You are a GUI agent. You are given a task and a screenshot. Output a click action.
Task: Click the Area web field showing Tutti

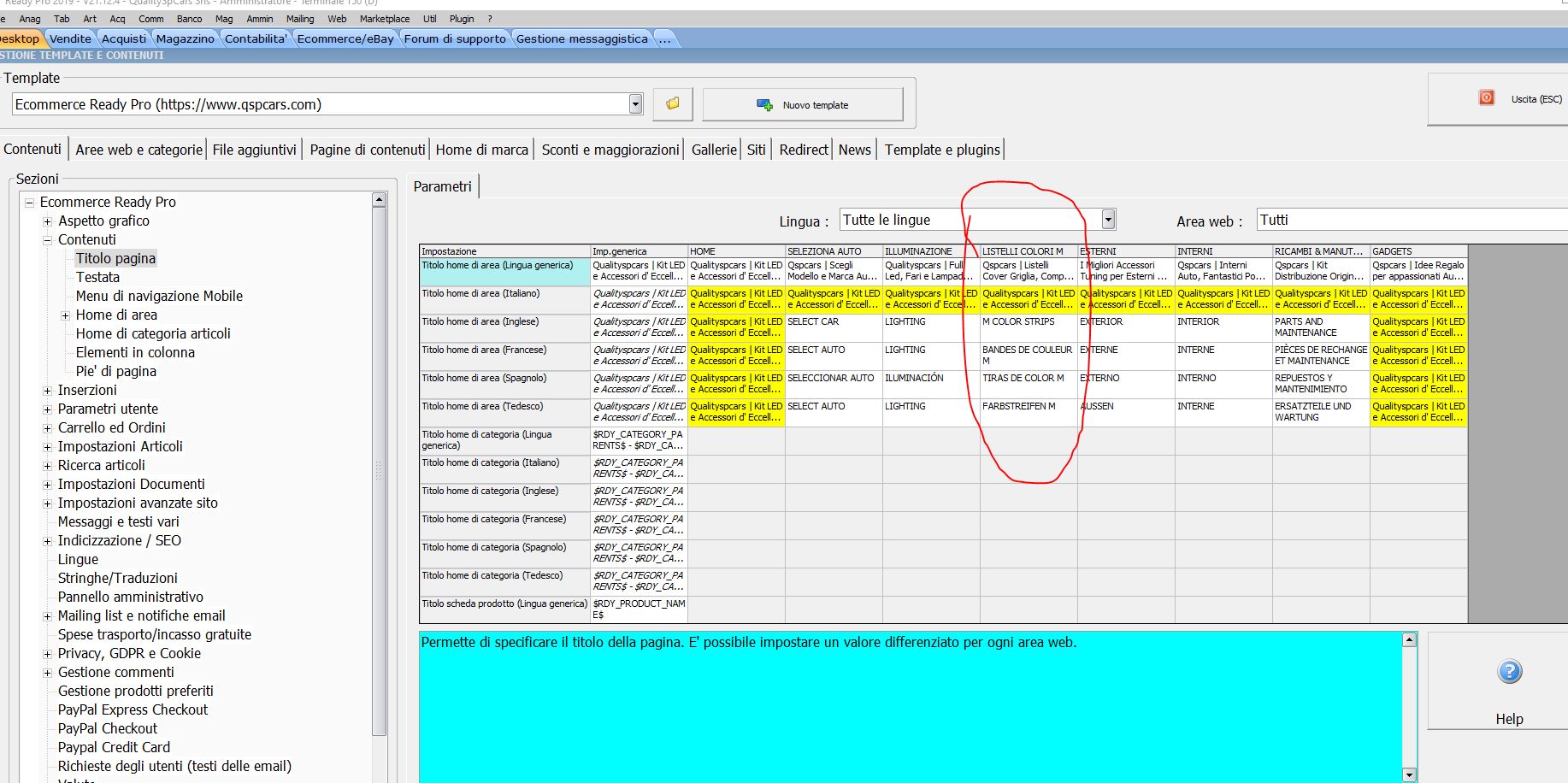[x=1411, y=220]
